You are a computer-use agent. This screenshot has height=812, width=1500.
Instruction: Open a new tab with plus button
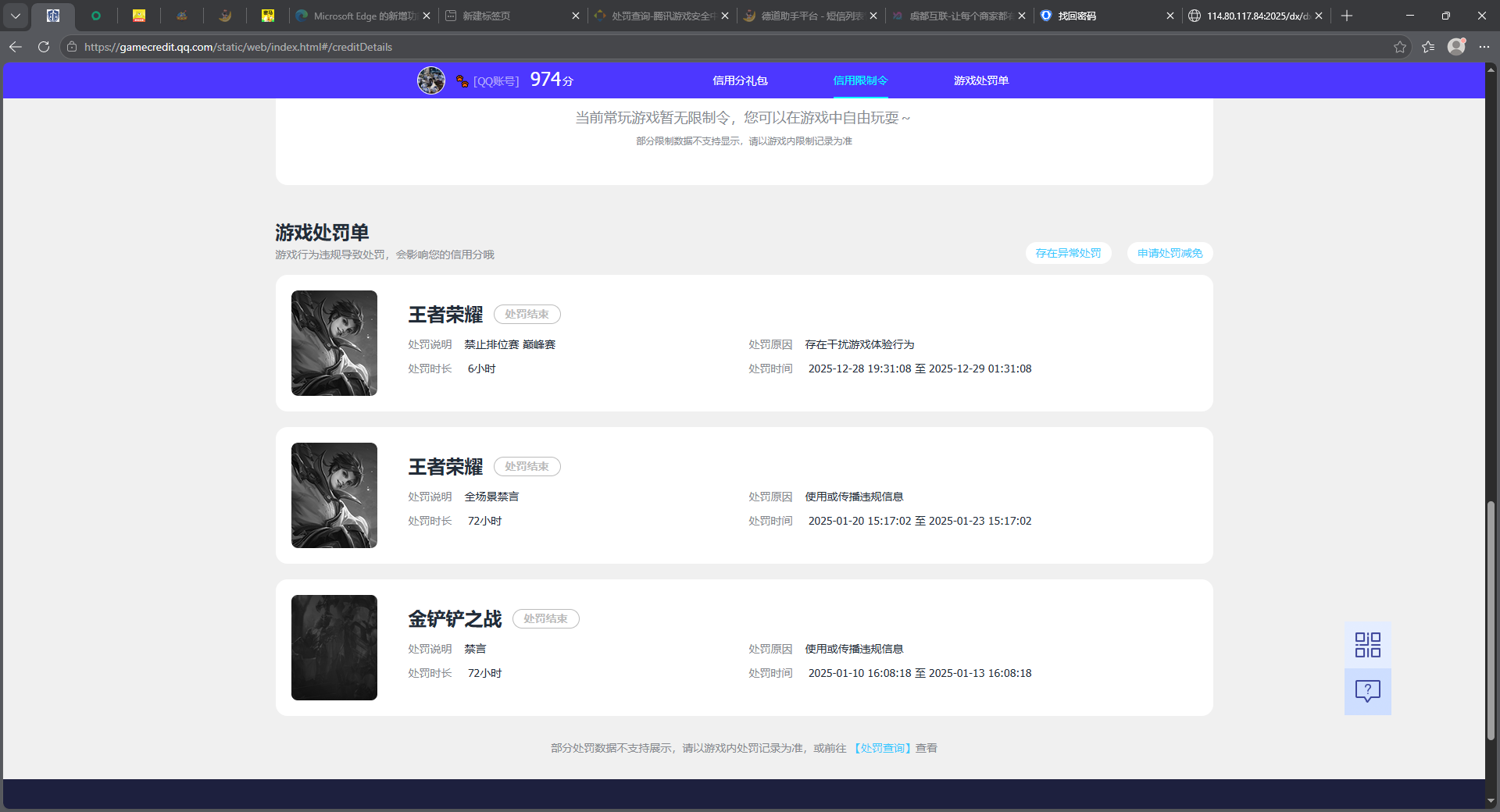(1347, 16)
